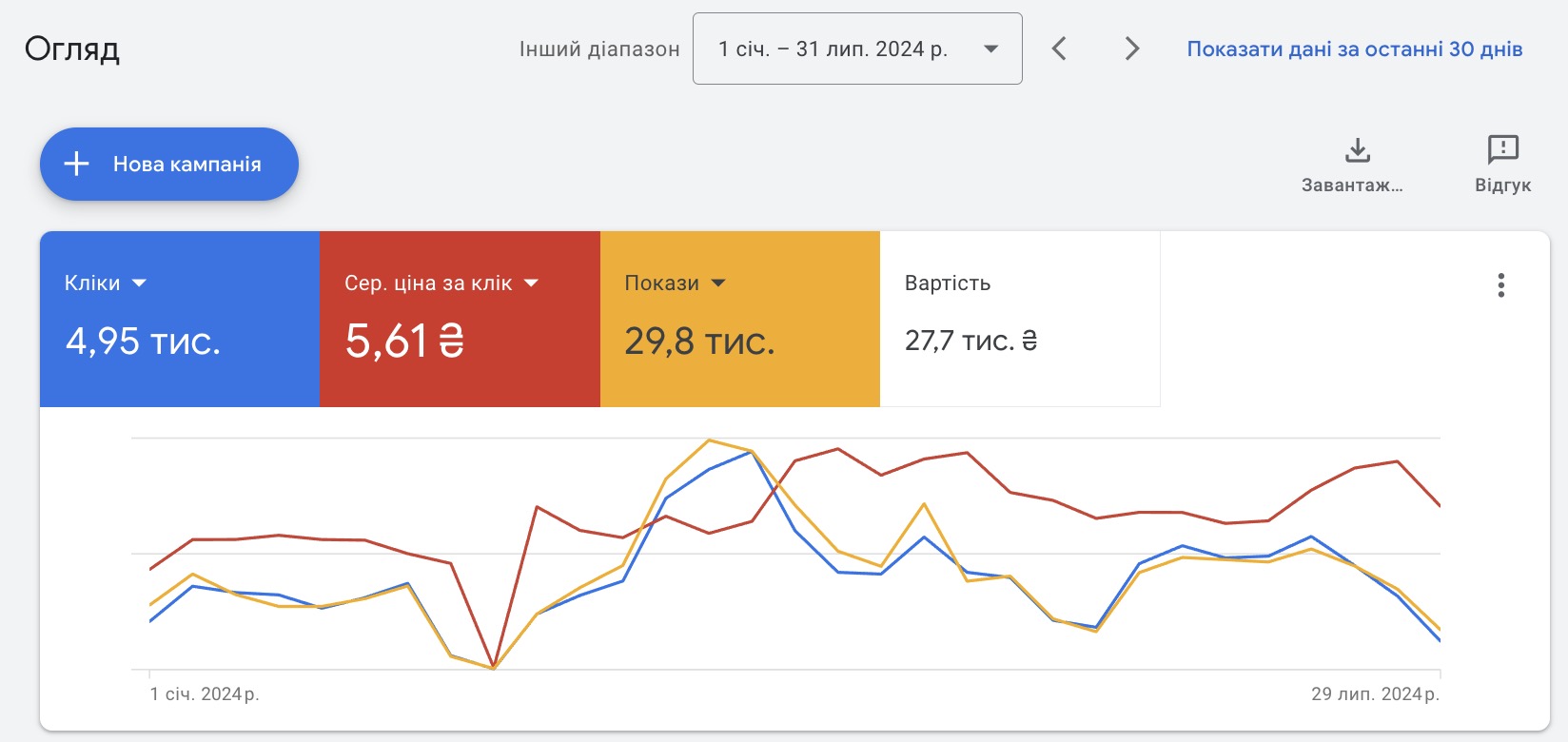
Task: Click the yellow line's highest peak on chart
Action: point(709,440)
